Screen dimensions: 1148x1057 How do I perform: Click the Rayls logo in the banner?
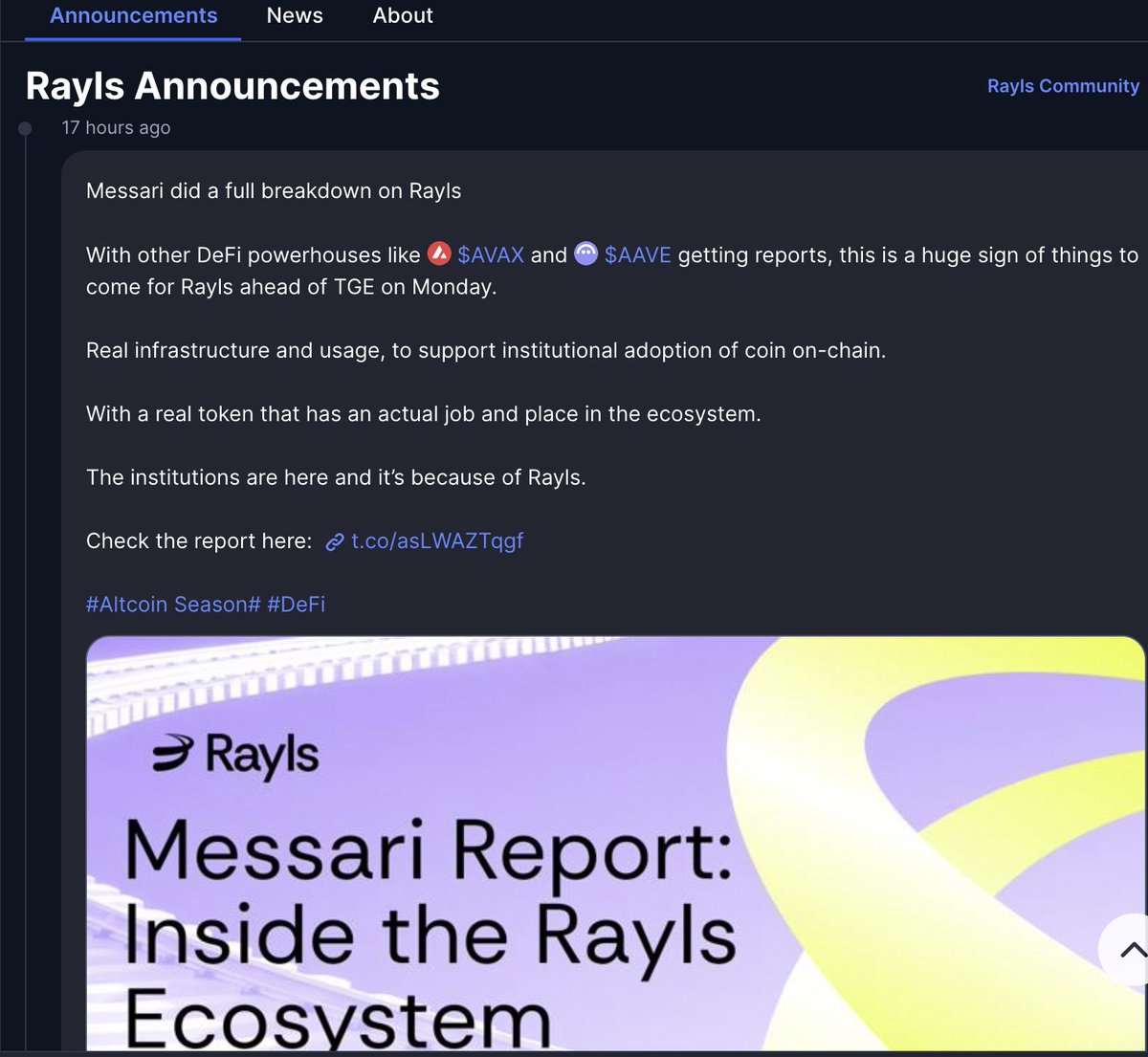pos(235,756)
